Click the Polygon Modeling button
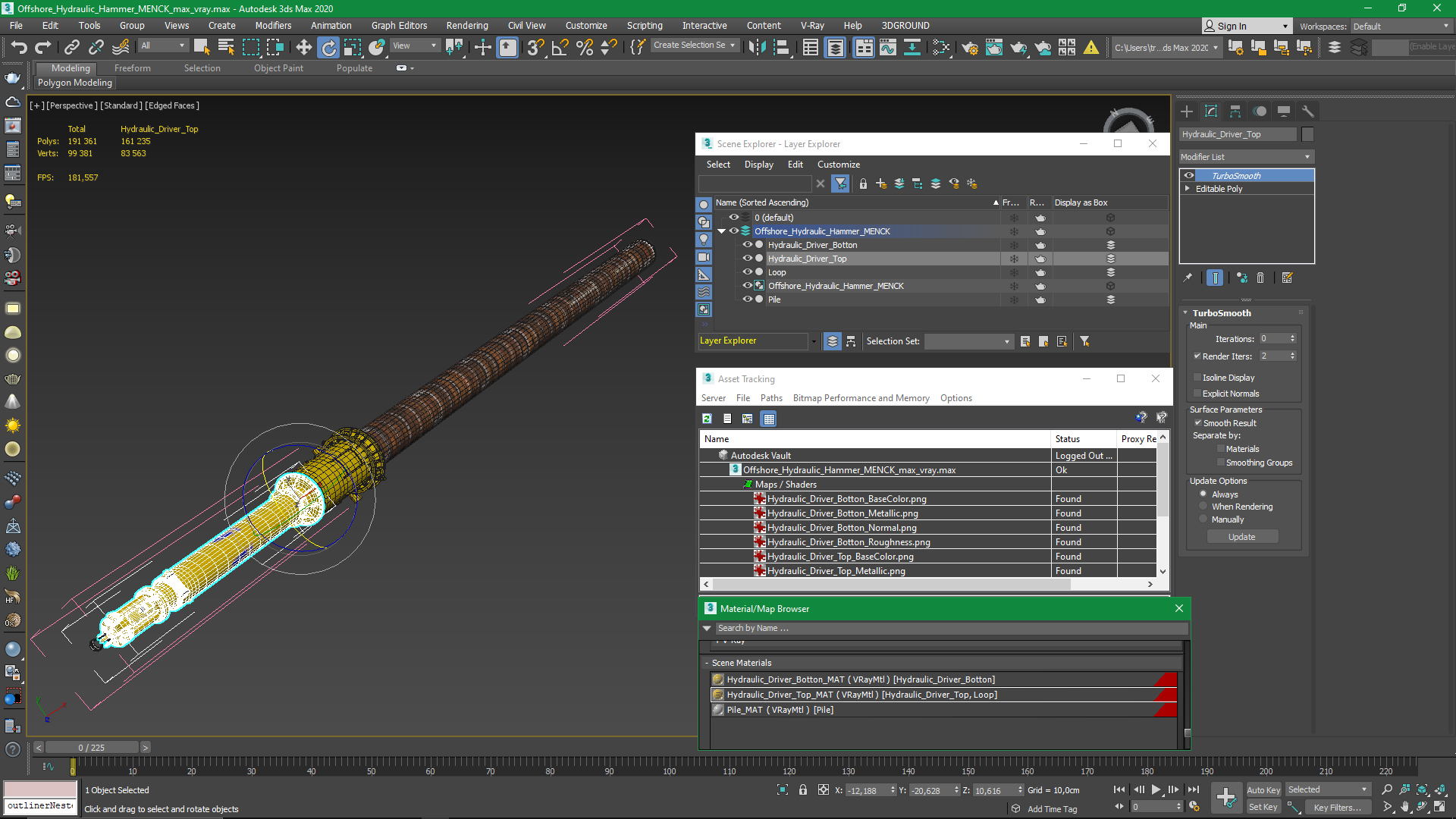The height and width of the screenshot is (819, 1456). pos(75,83)
